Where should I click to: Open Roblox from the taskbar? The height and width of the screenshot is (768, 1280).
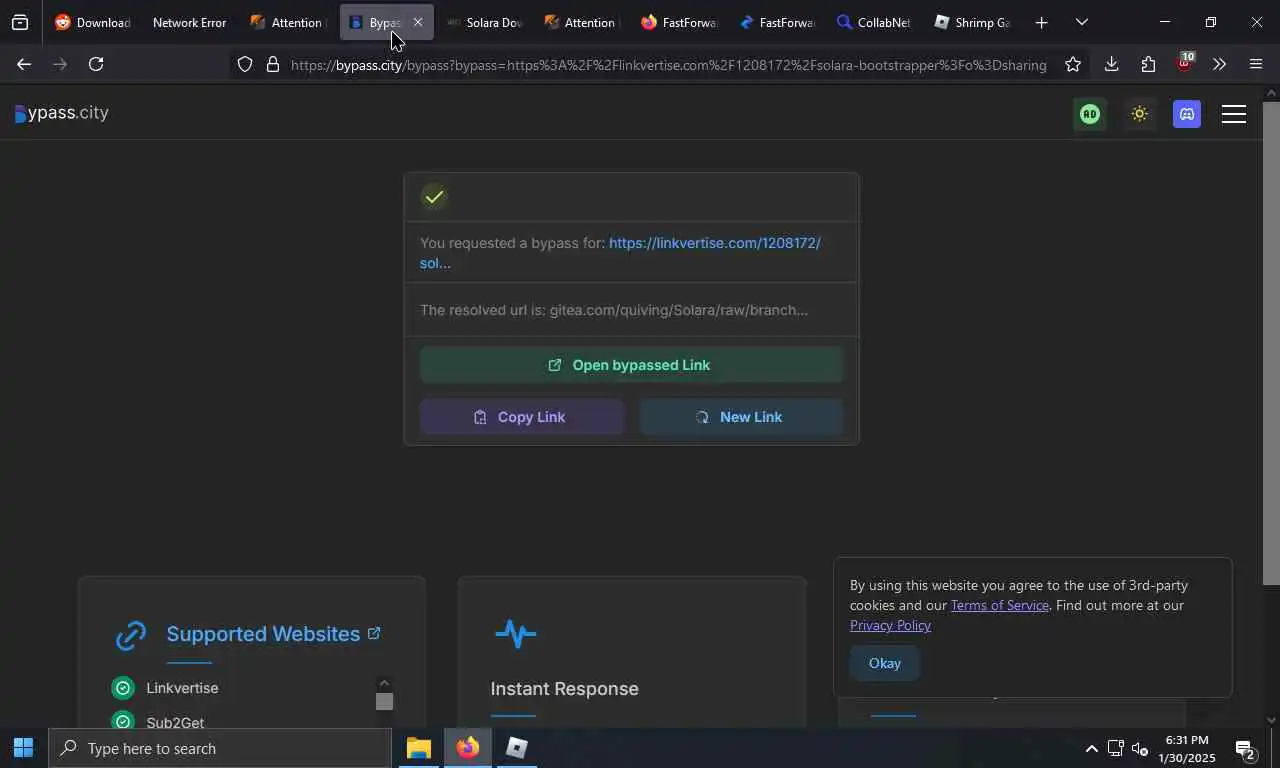pos(516,748)
